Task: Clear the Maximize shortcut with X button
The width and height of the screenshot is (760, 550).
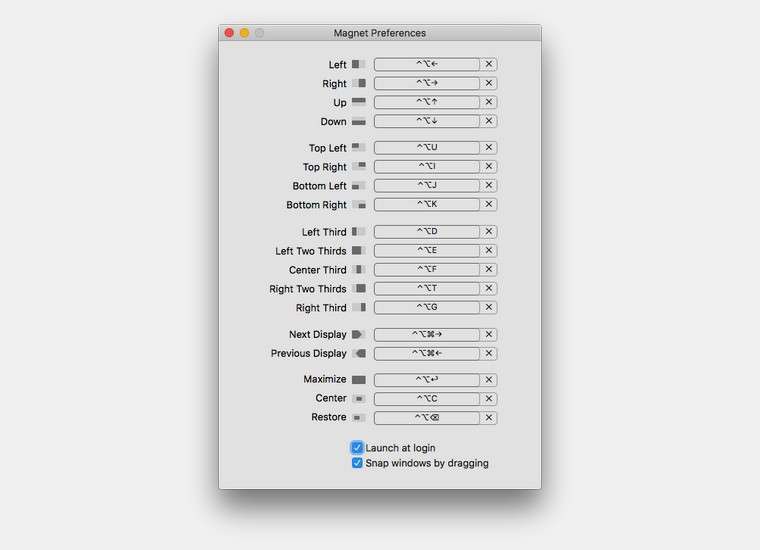Action: coord(489,380)
